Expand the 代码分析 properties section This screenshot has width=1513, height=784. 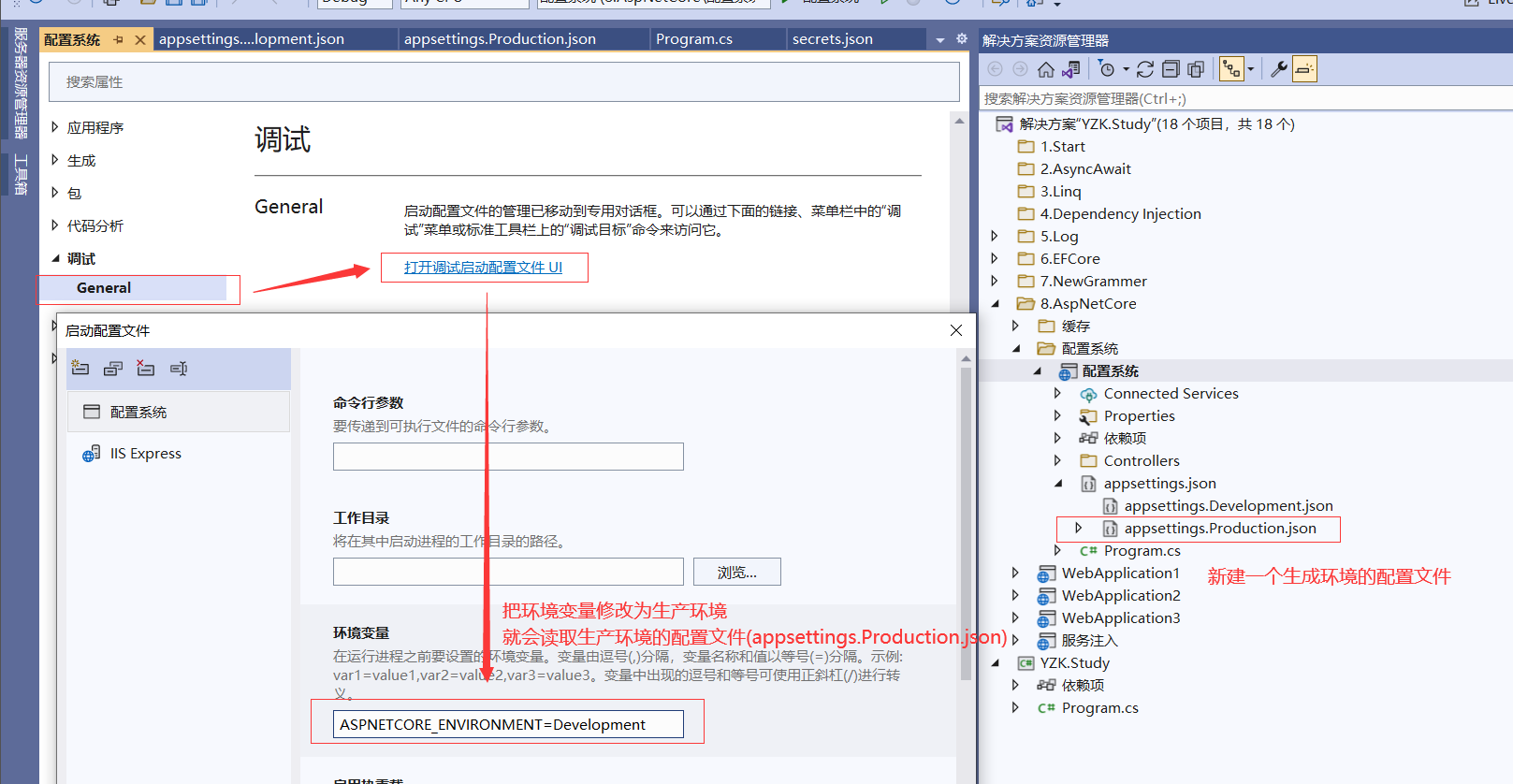(x=55, y=225)
